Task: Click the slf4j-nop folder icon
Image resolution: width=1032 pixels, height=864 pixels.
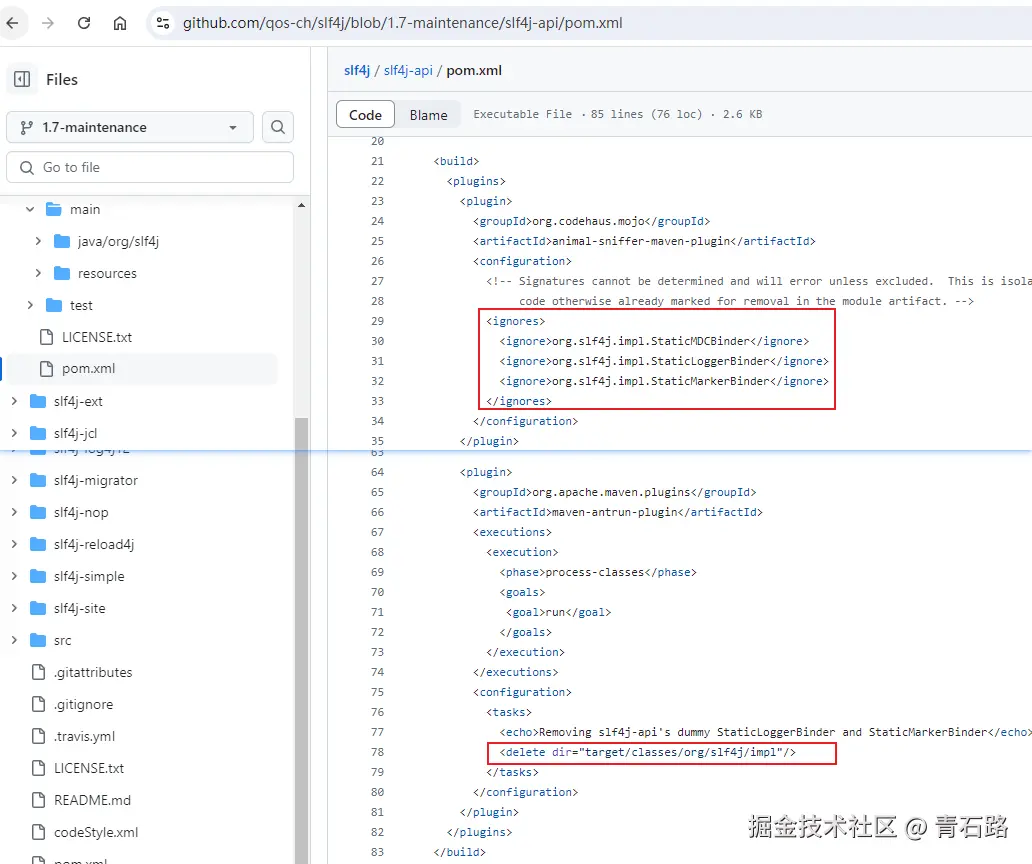Action: tap(38, 512)
